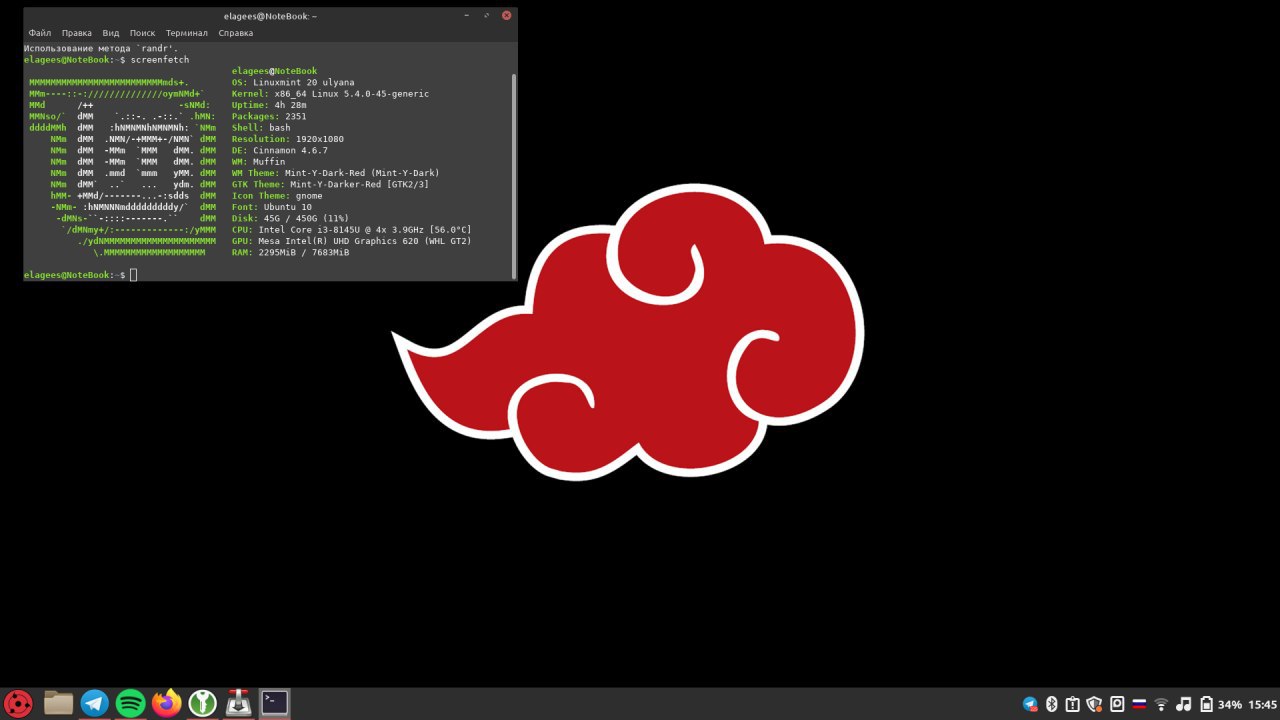
Task: Click the terminal title bar 'elagees@NoteBook: ~'
Action: [x=270, y=16]
